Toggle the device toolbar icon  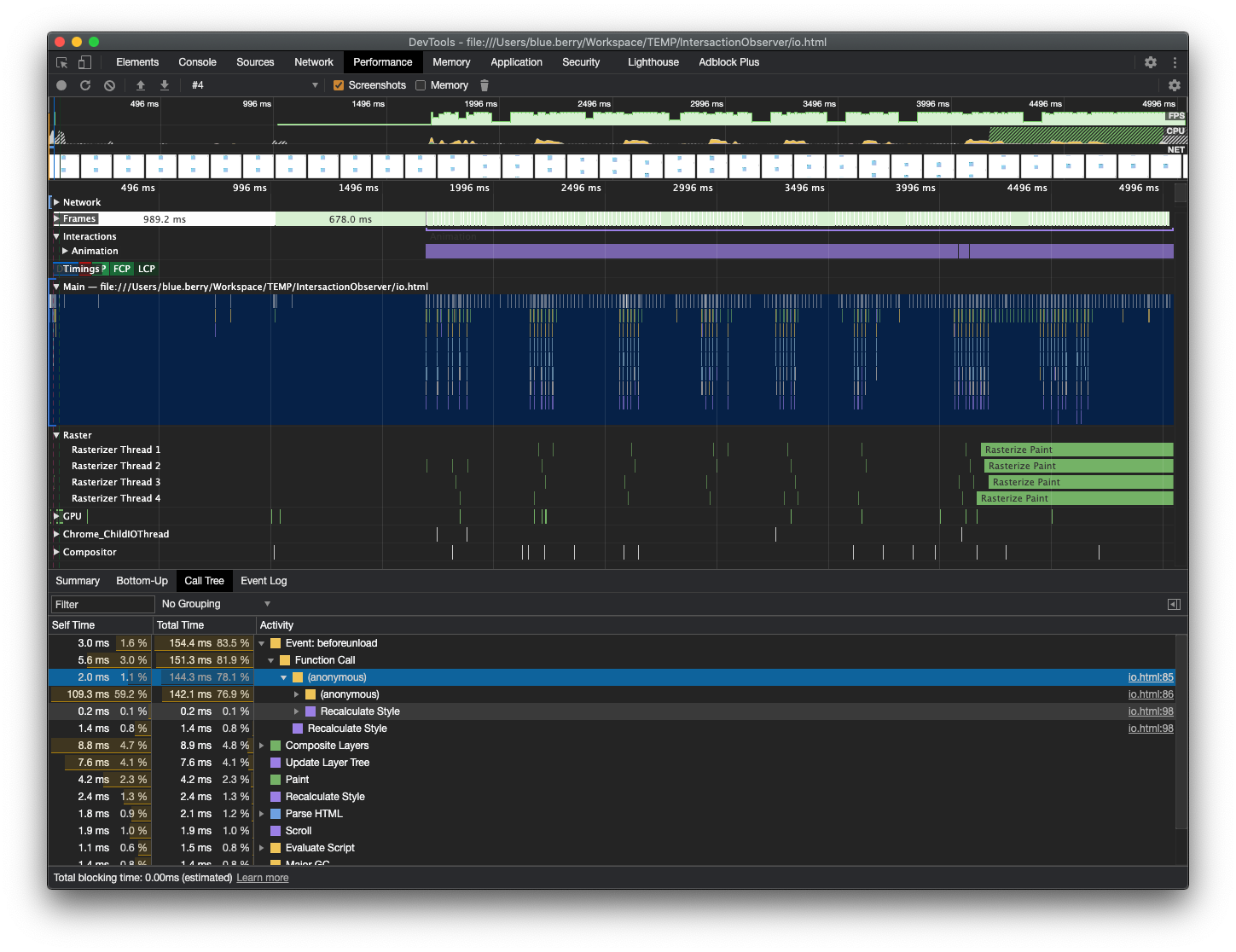tap(84, 62)
